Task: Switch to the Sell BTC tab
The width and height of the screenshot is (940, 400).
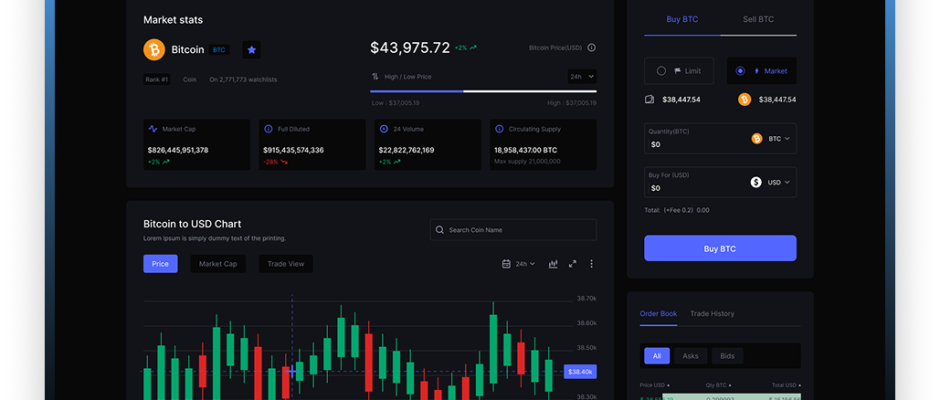Action: (x=757, y=19)
